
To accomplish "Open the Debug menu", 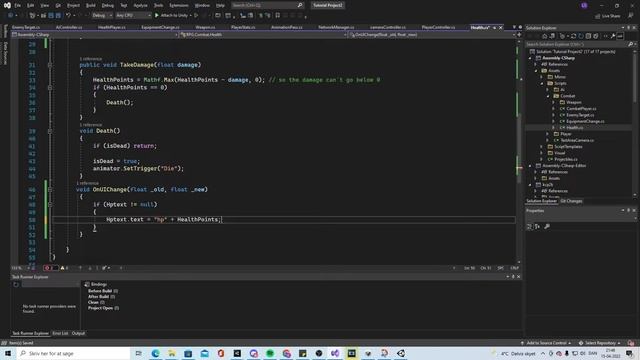I will pos(108,5).
